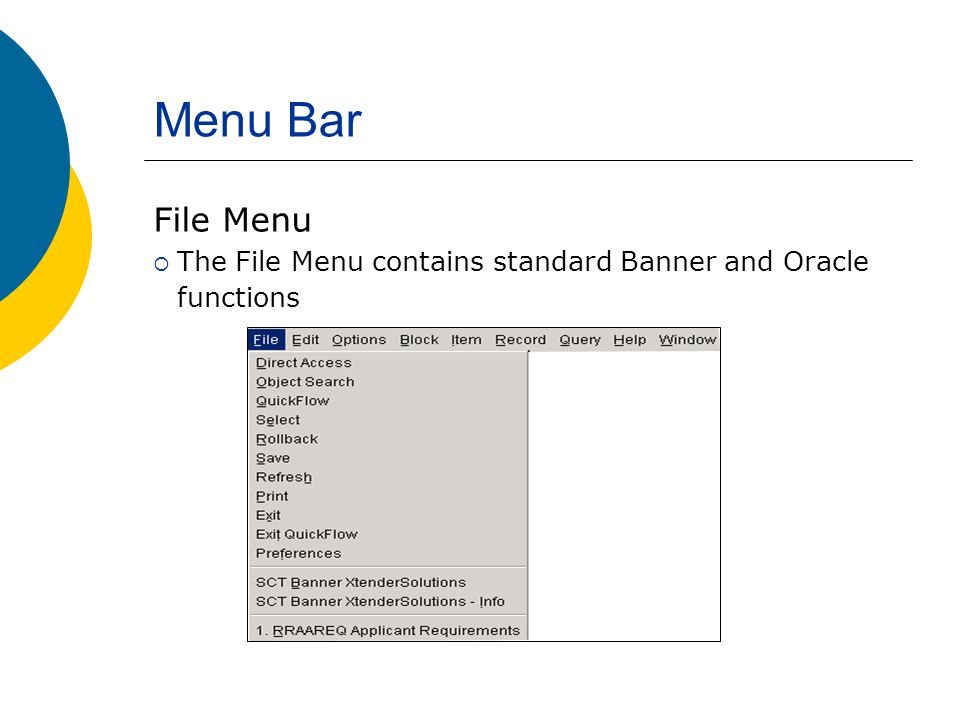
Task: Open SCT Banner XtenderSolutions - Info
Action: coord(388,601)
